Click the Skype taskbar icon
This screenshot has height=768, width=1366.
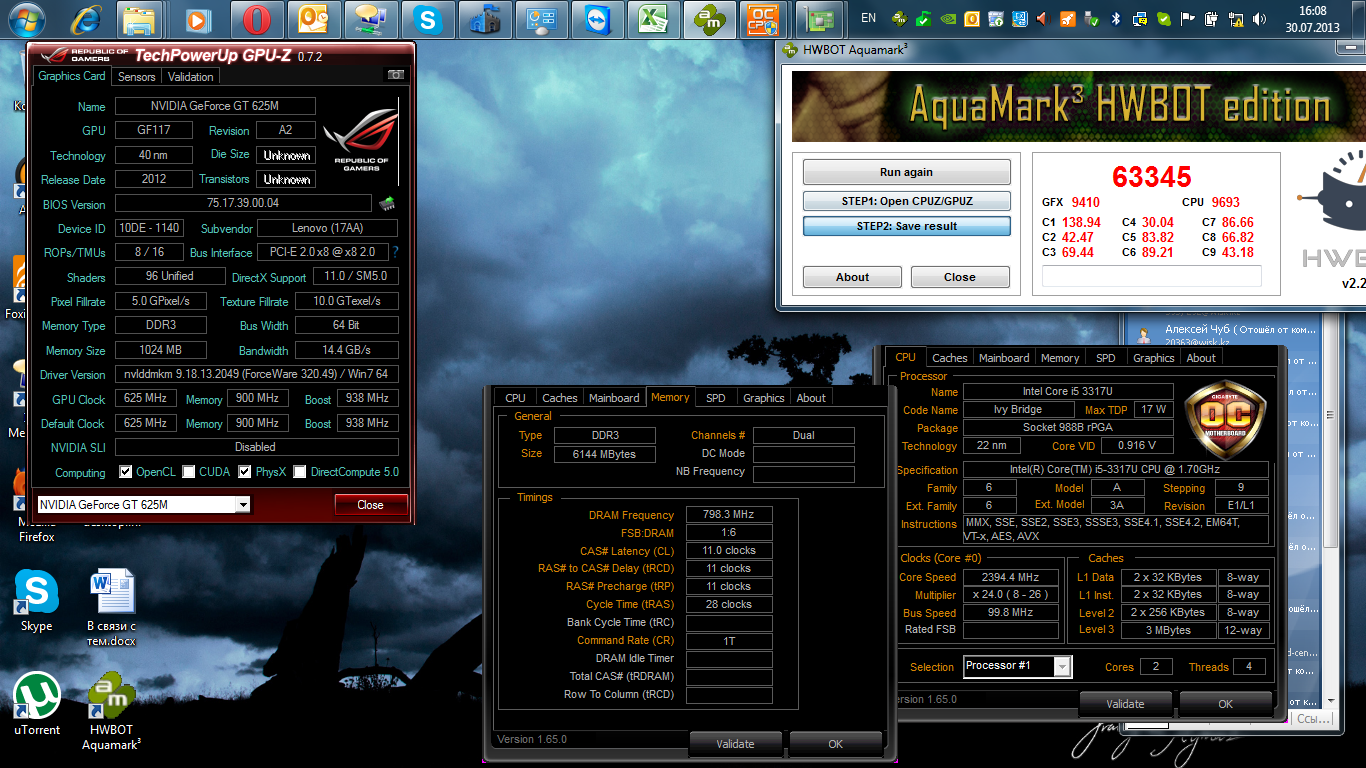pyautogui.click(x=429, y=19)
